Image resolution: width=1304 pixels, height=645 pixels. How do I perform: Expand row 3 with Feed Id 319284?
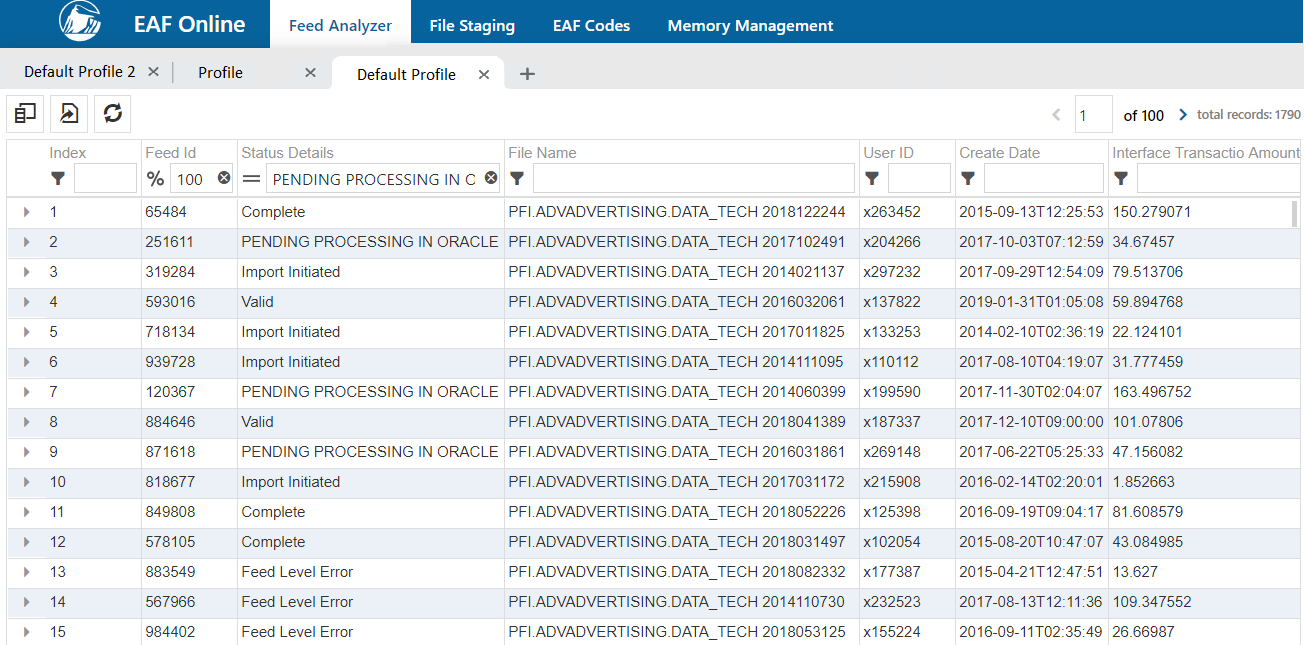(26, 272)
